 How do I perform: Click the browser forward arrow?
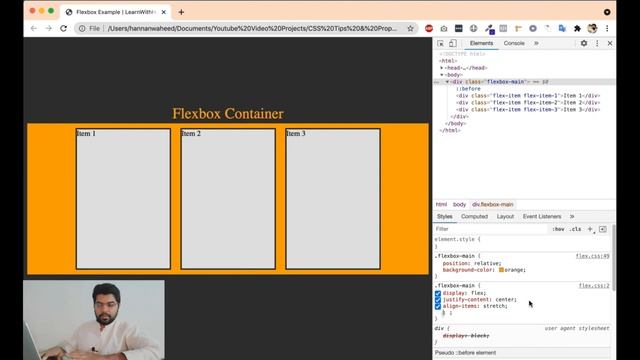(49, 29)
